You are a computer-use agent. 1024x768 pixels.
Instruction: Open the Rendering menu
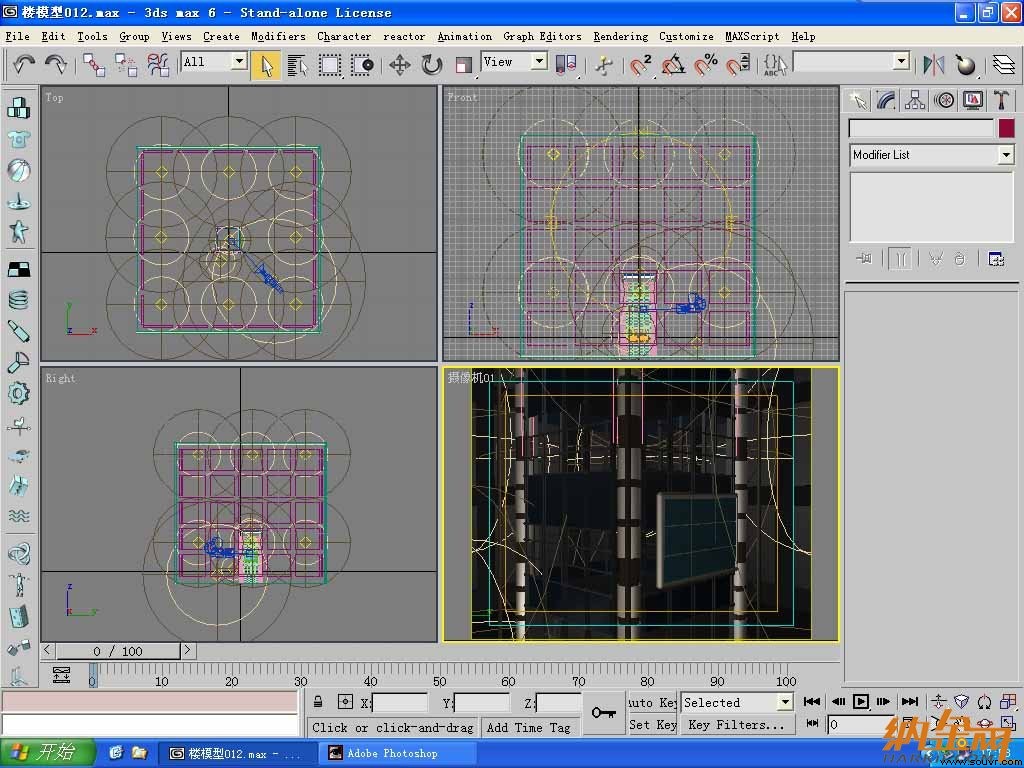pyautogui.click(x=620, y=37)
